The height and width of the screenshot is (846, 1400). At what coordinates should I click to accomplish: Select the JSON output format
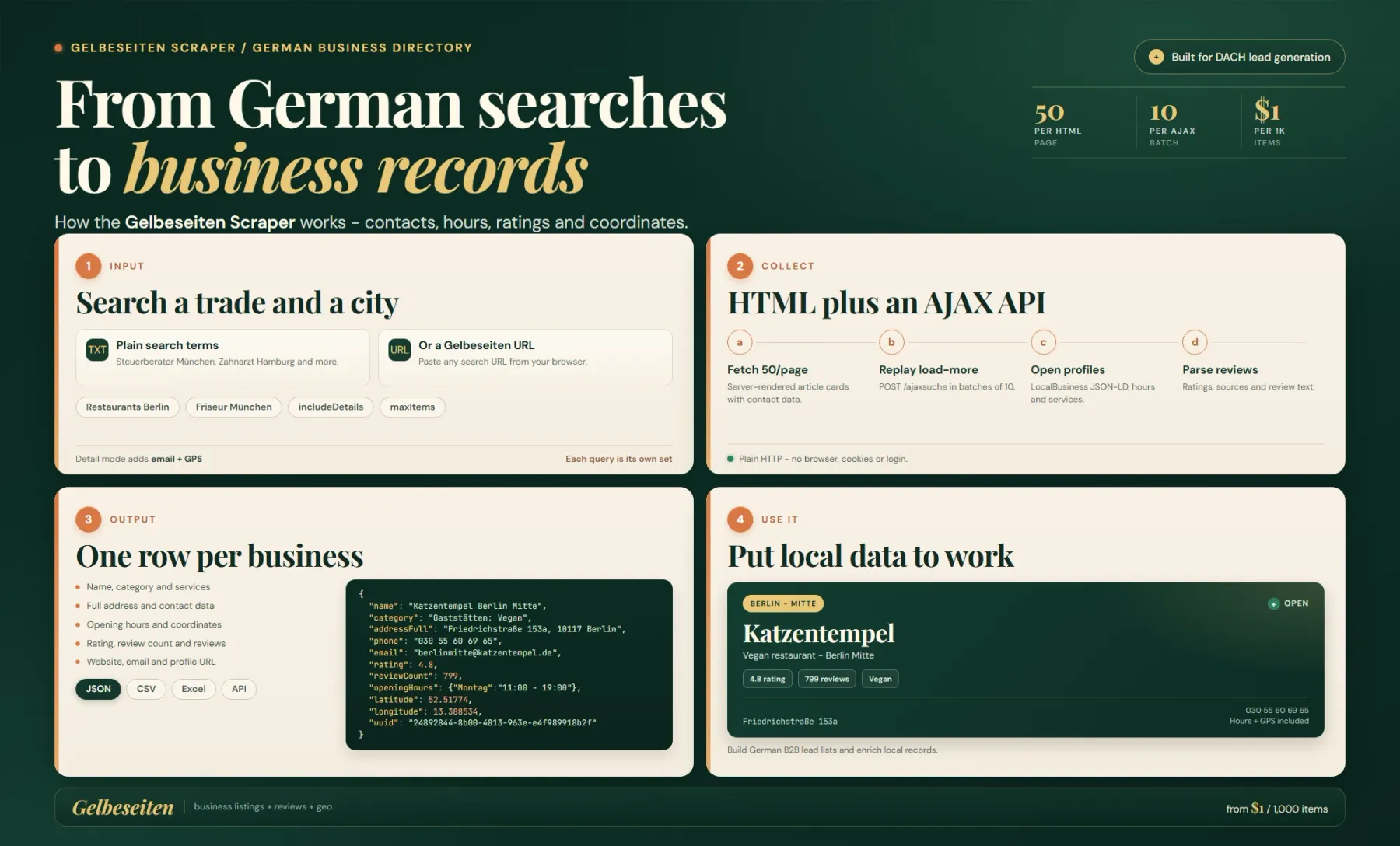[x=98, y=689]
